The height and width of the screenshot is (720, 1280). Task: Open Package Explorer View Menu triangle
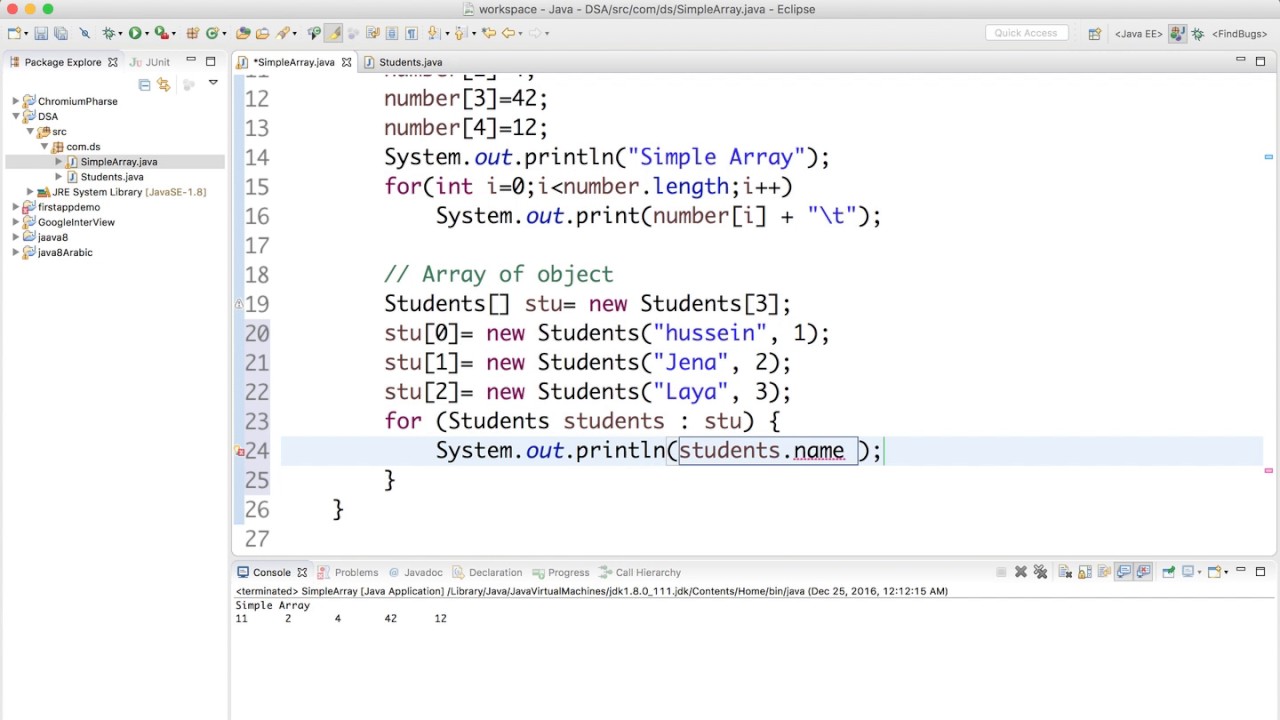point(213,83)
